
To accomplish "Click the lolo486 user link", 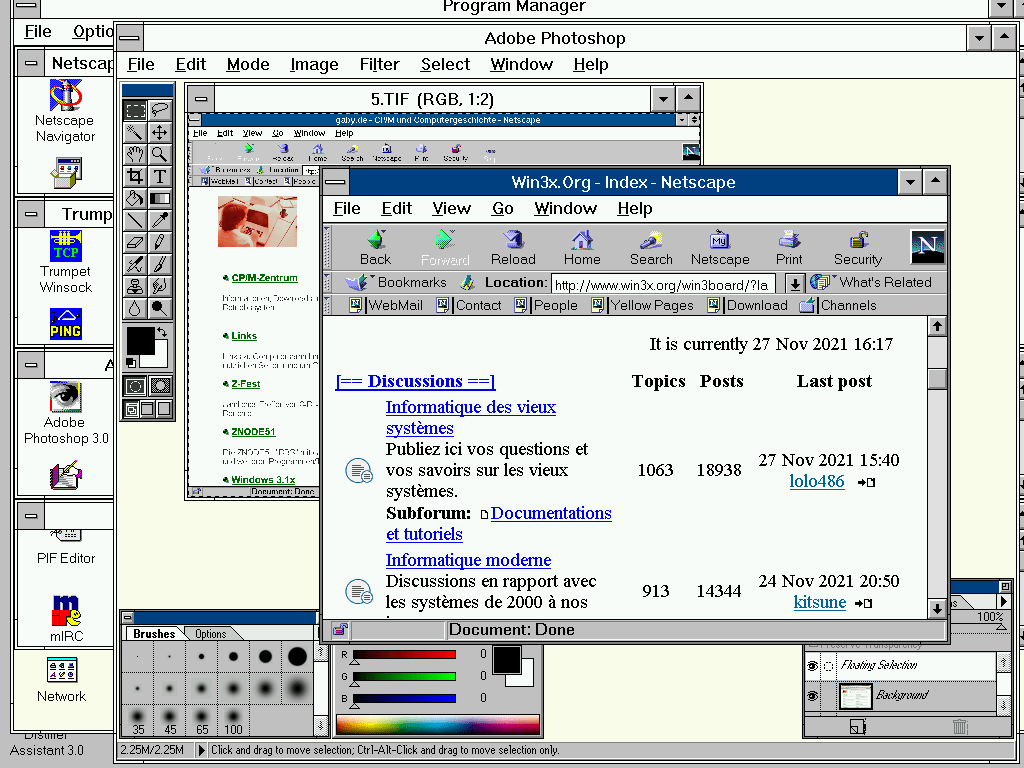I will [816, 481].
